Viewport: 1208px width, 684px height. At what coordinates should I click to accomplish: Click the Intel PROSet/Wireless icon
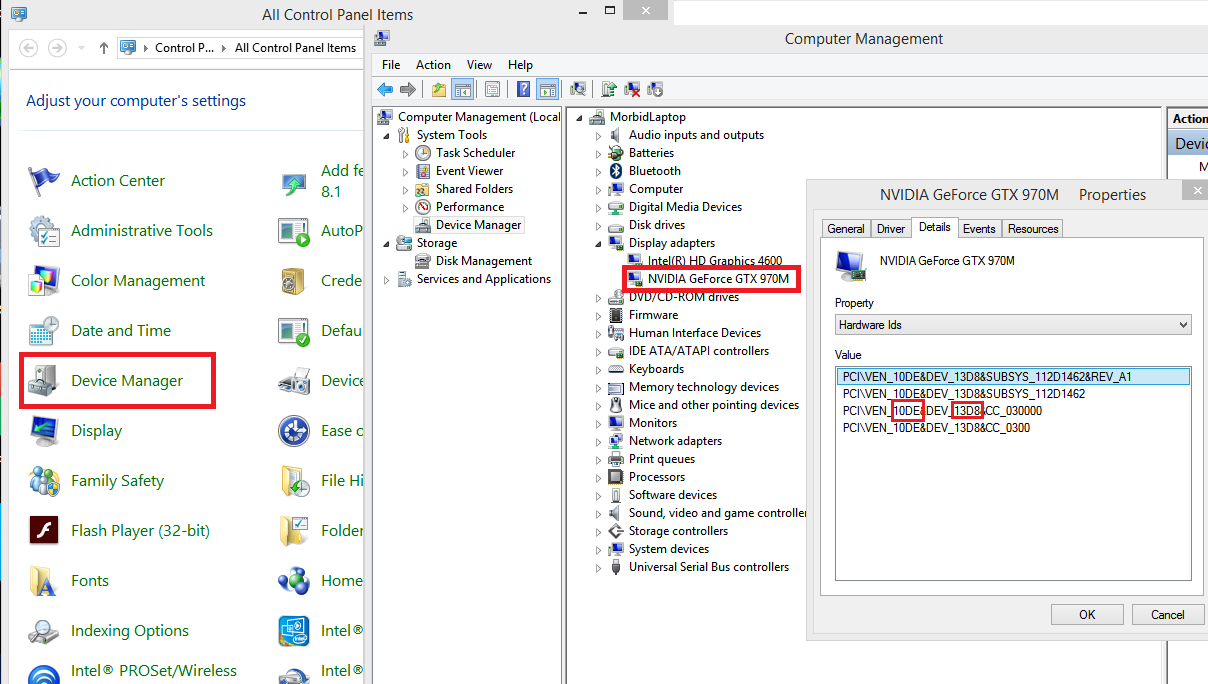coord(44,674)
